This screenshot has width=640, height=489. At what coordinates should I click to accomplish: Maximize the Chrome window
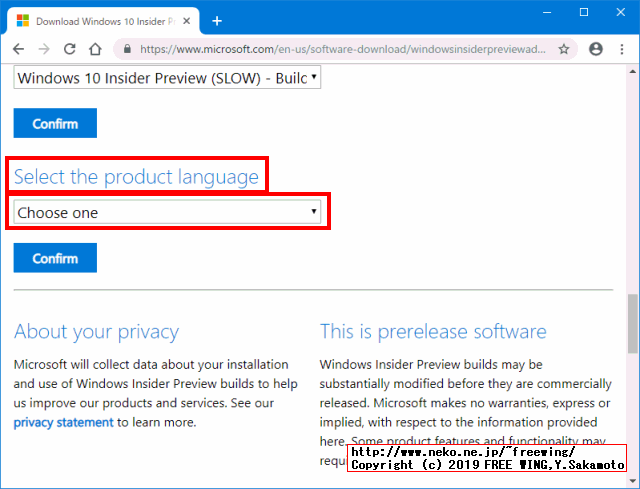click(x=584, y=13)
